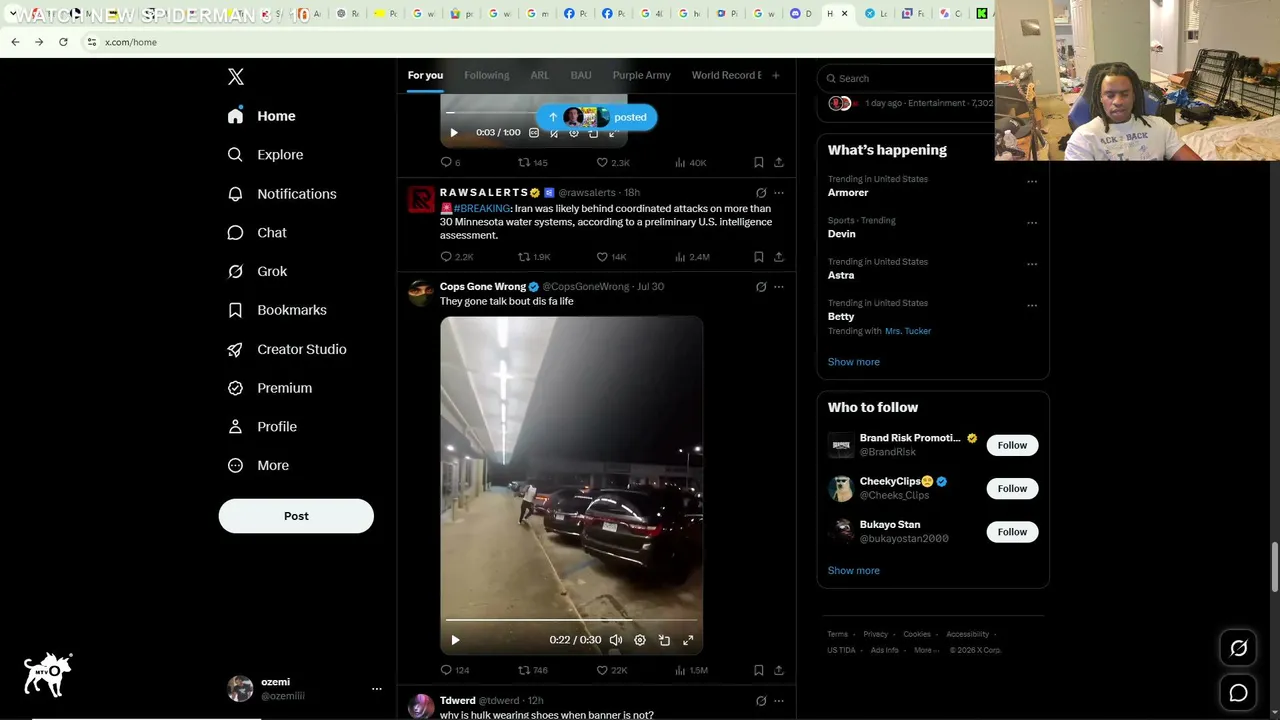Viewport: 1280px width, 720px height.
Task: Open Cops Gone Wrong video settings gear
Action: pos(640,640)
